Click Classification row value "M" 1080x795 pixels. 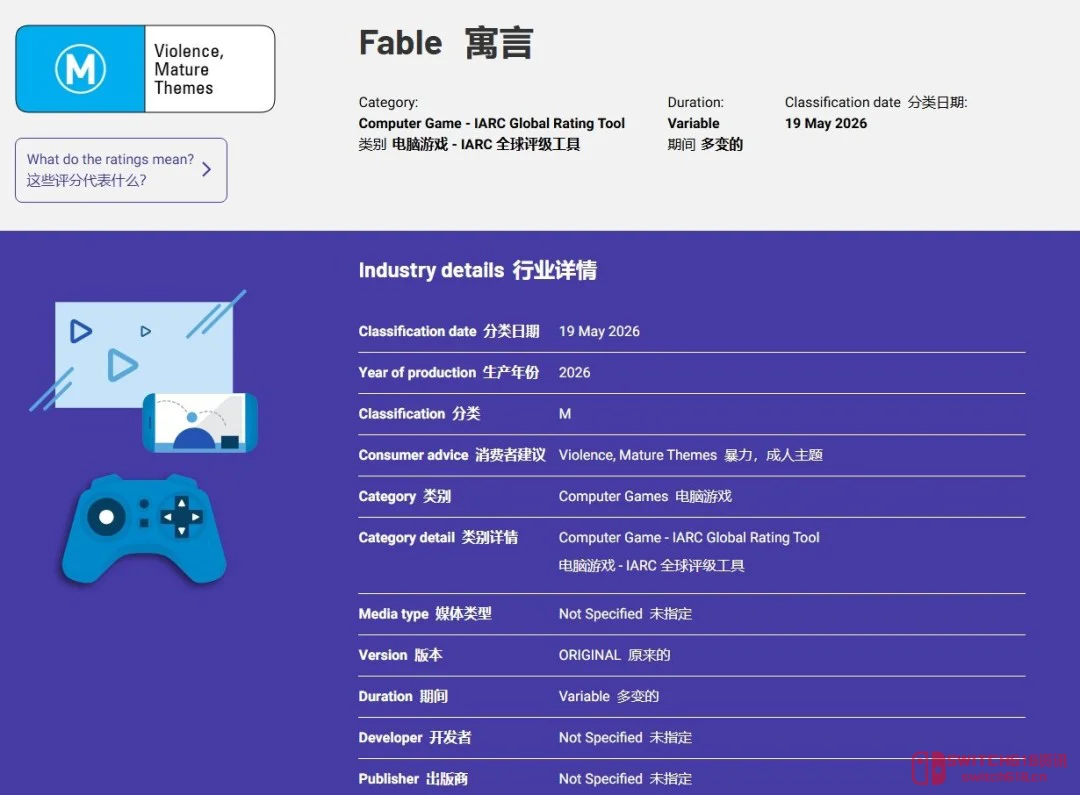point(565,414)
